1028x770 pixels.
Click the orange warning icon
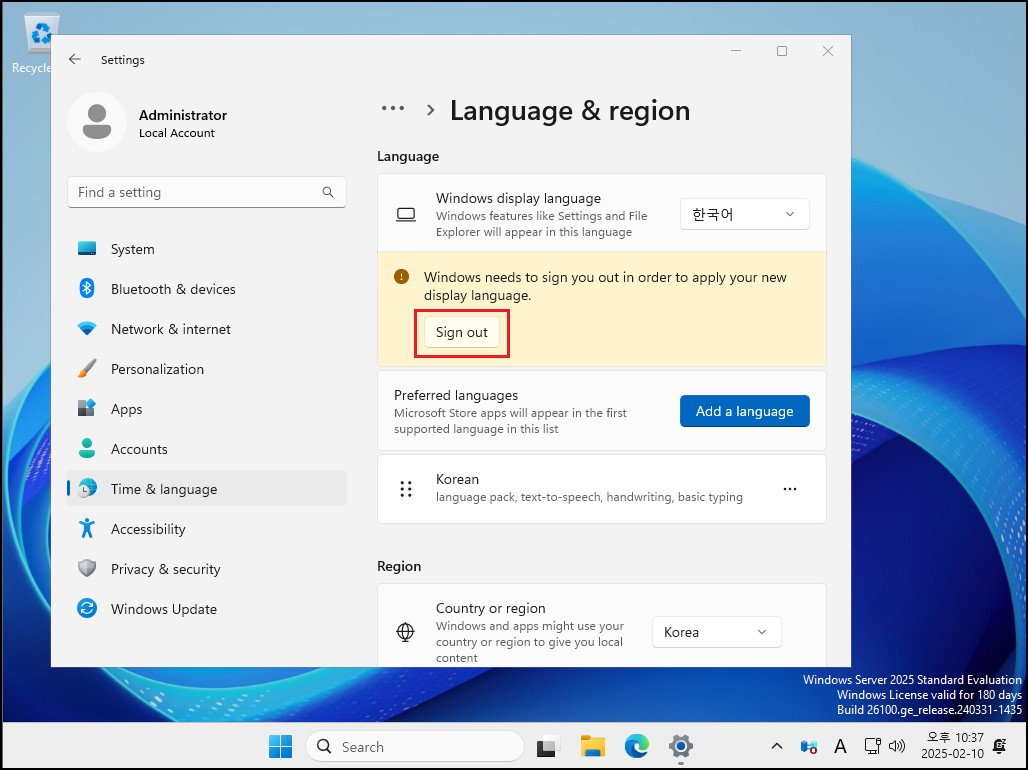tap(401, 277)
